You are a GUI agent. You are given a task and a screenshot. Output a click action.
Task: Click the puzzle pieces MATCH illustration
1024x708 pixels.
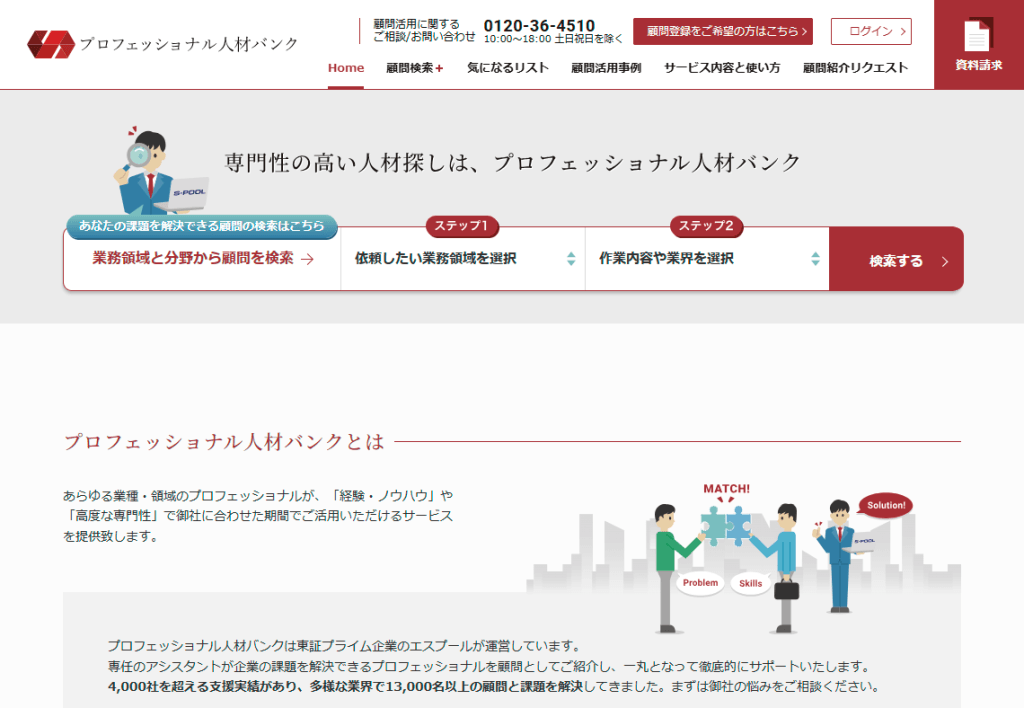[x=725, y=521]
